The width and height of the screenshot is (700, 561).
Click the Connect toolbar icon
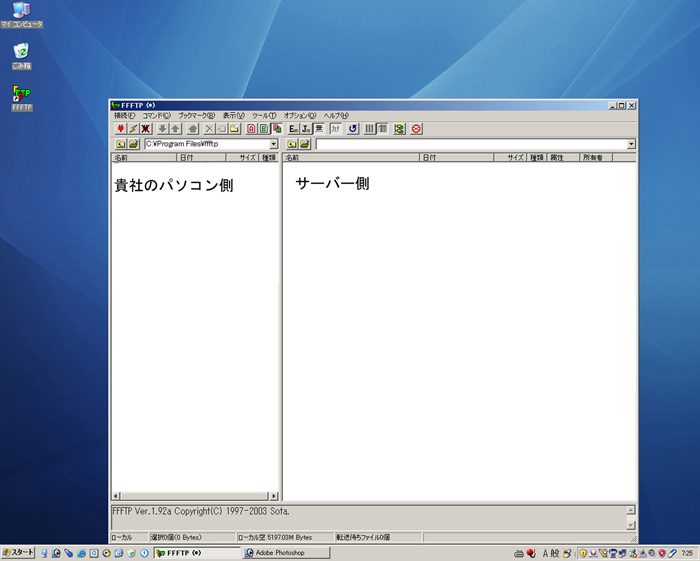(x=121, y=129)
